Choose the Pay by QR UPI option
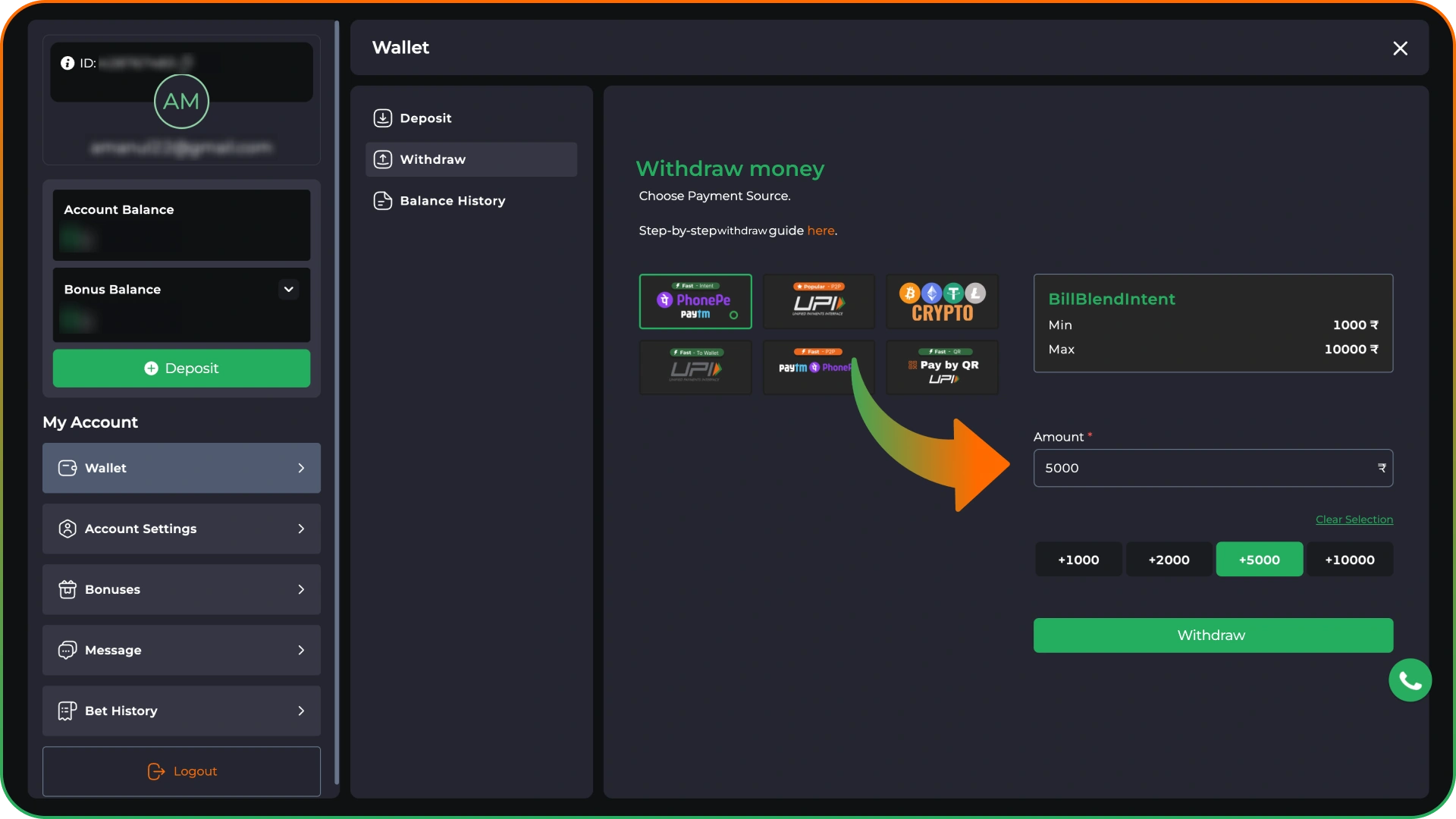The image size is (1456, 819). click(x=943, y=368)
